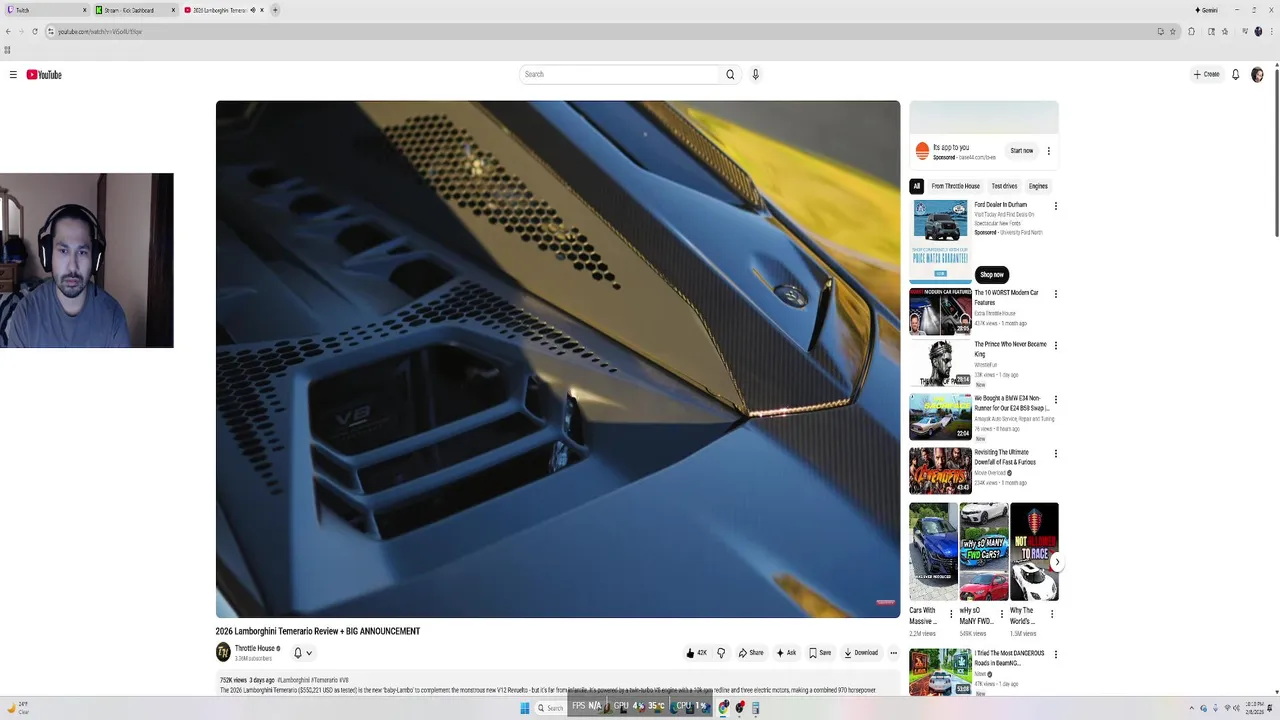
Task: Share the Lamborghini Temerario video
Action: [751, 653]
